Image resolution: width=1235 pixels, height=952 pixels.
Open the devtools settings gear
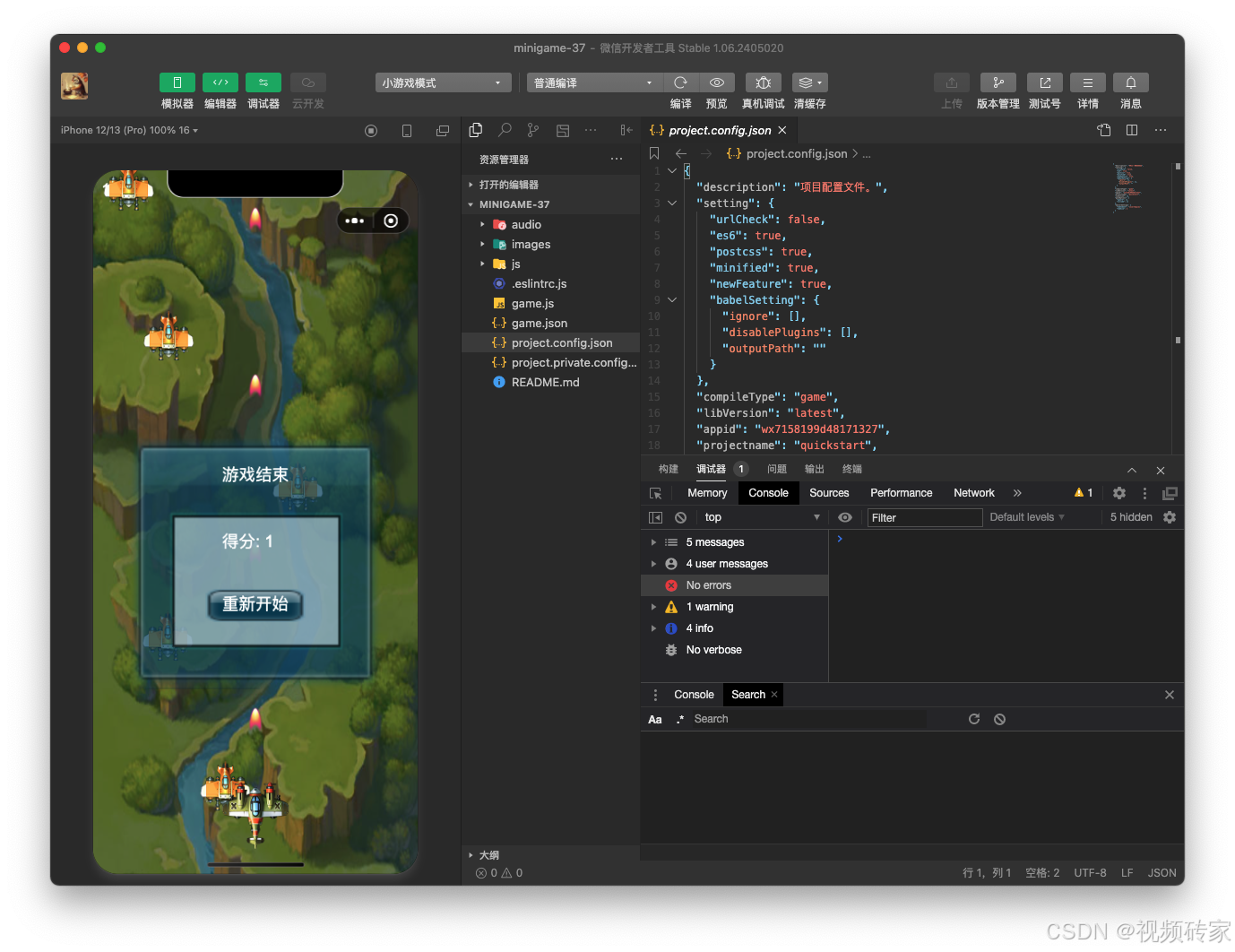click(1119, 493)
